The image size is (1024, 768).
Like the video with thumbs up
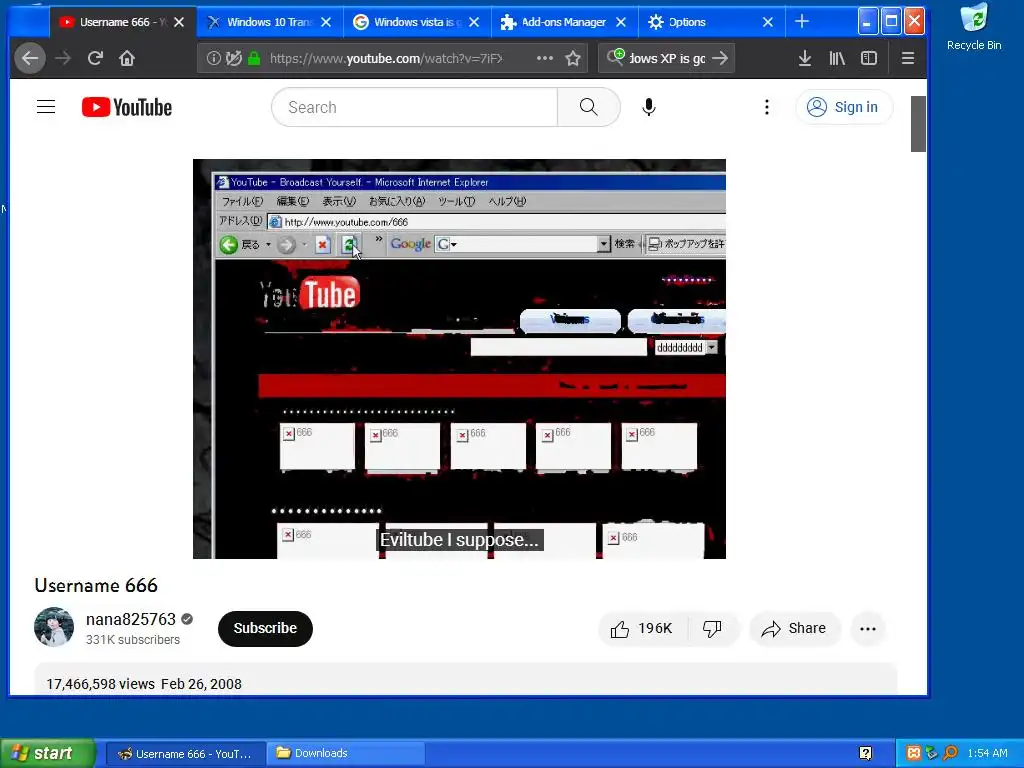(x=641, y=629)
